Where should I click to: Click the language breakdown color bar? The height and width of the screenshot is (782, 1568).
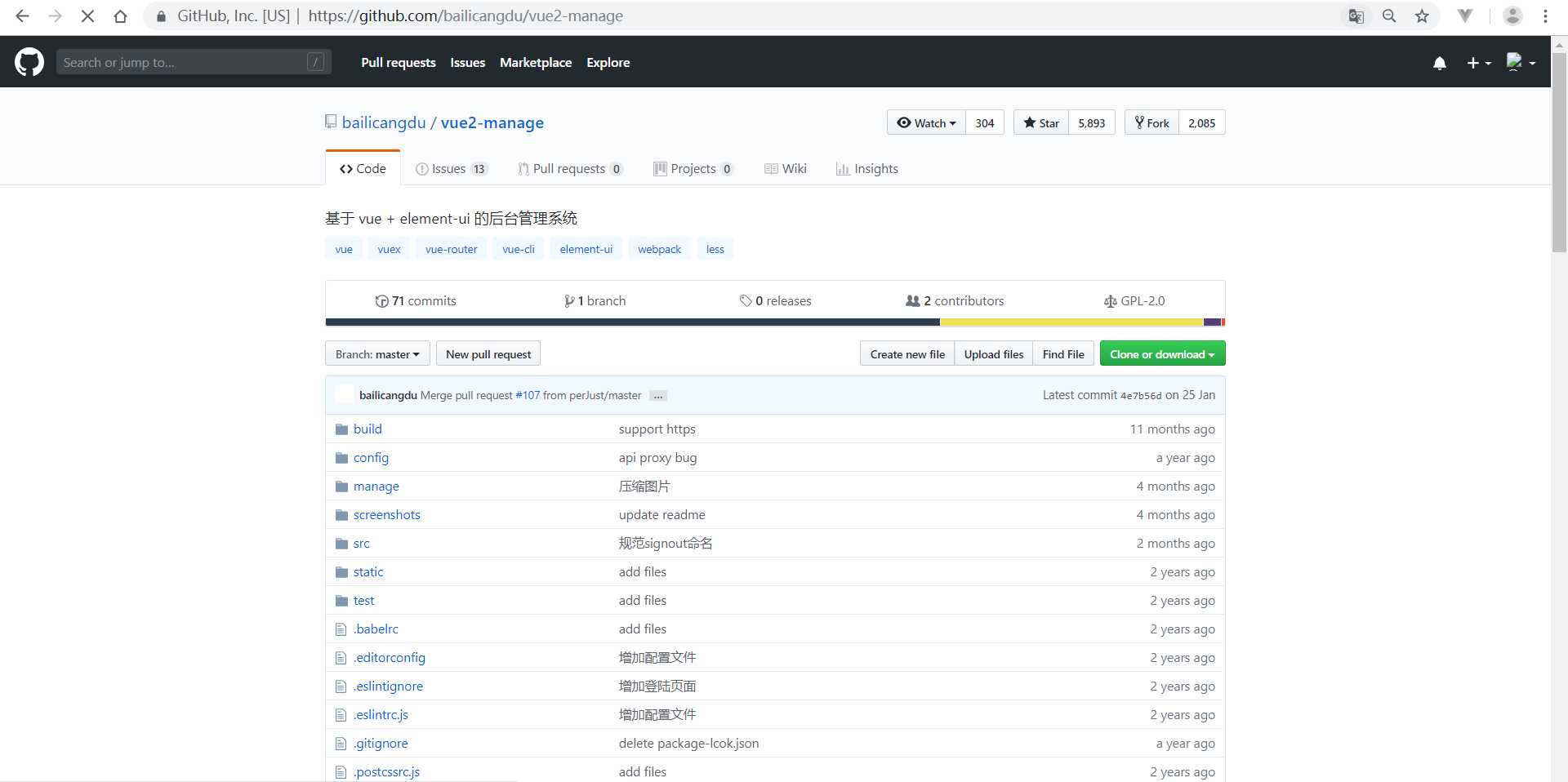[x=775, y=322]
